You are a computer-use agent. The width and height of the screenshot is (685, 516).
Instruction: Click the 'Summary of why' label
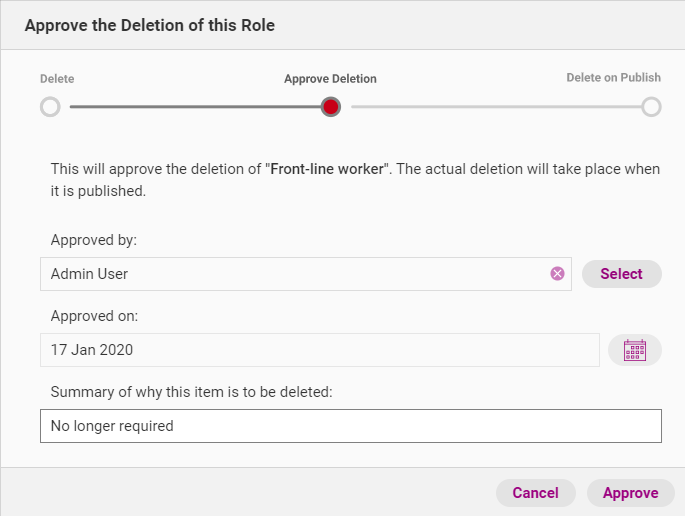191,392
